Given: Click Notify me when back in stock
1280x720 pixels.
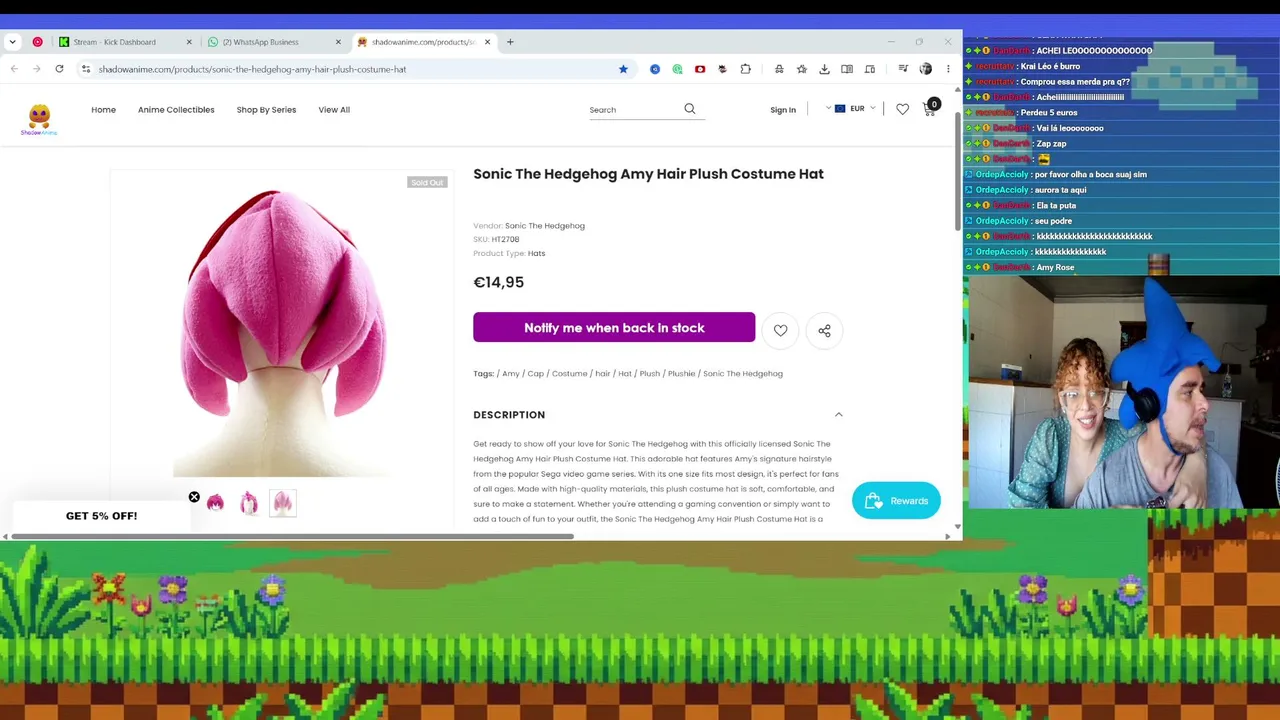Looking at the screenshot, I should (614, 328).
